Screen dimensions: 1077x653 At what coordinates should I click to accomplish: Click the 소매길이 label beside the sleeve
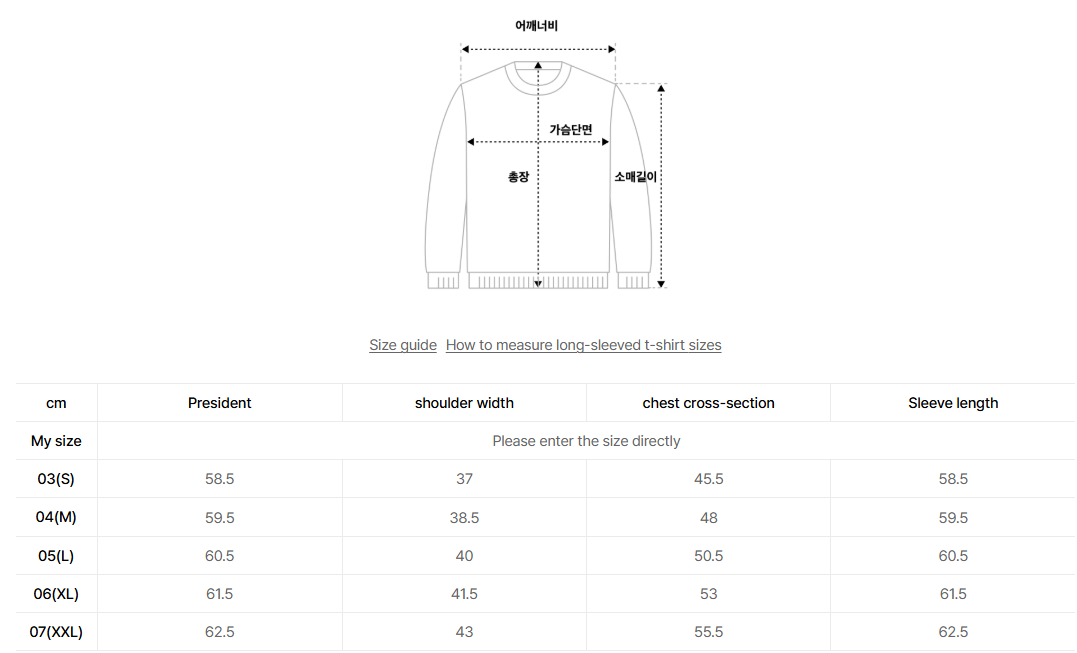635,177
